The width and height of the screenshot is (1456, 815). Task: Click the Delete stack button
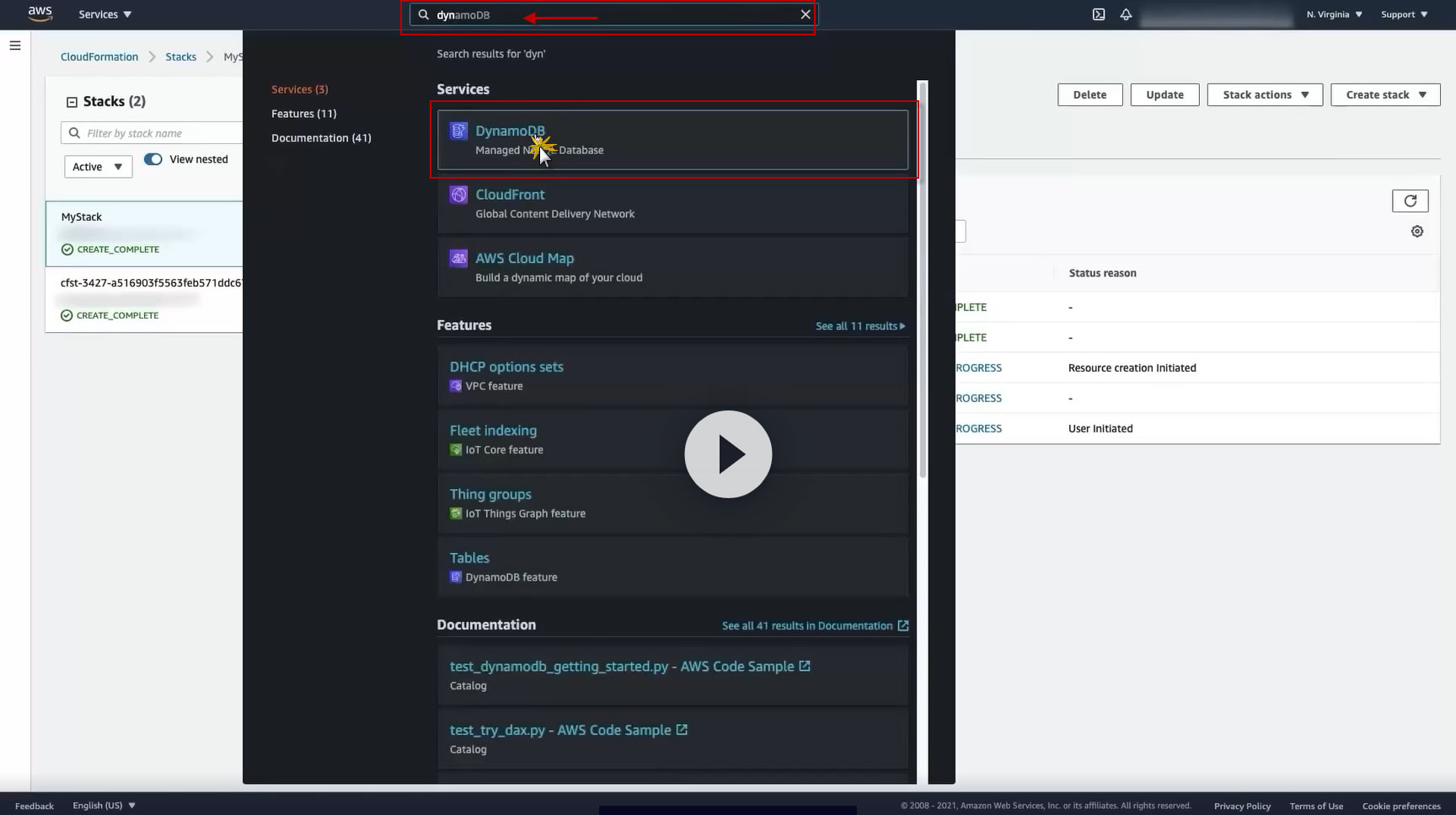pyautogui.click(x=1089, y=94)
